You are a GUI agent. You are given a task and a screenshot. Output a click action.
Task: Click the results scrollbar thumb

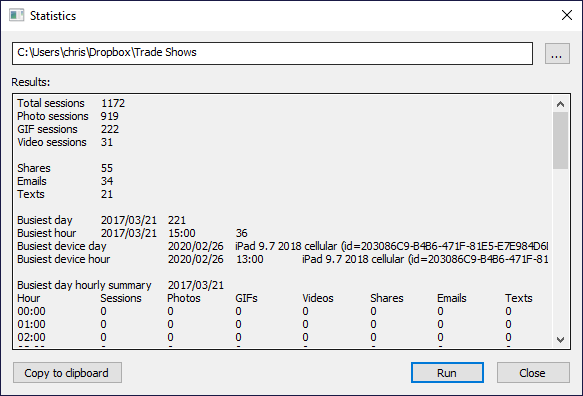[560, 141]
